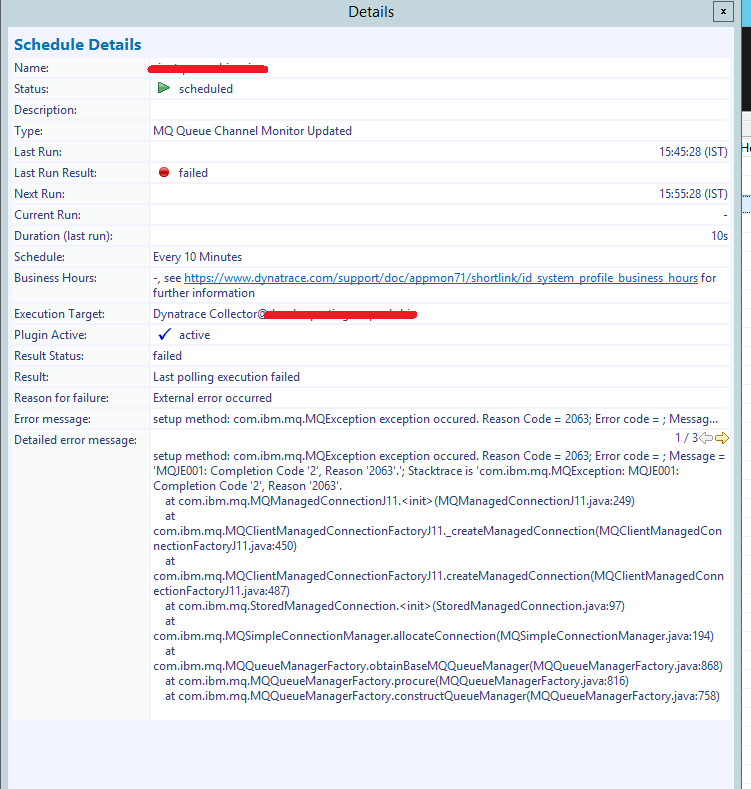Screen dimensions: 751x789
Task: Click the Last Run time 15:45:28 (IST)
Action: (x=693, y=152)
